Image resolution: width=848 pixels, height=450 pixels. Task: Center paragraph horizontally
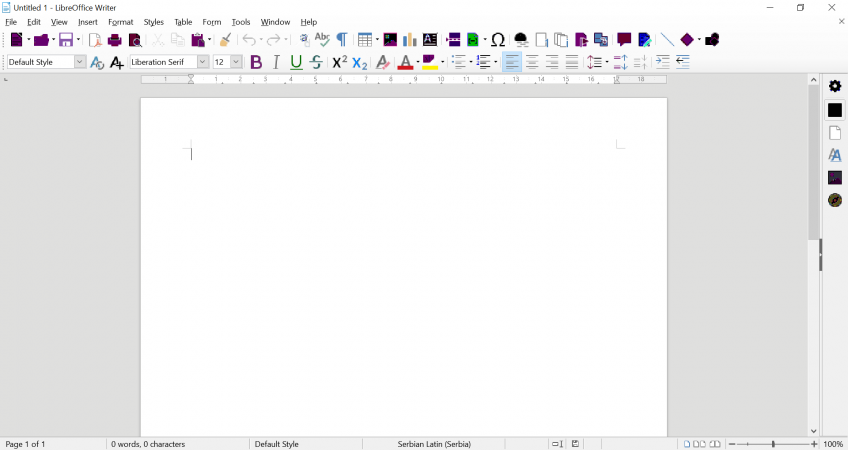[532, 62]
